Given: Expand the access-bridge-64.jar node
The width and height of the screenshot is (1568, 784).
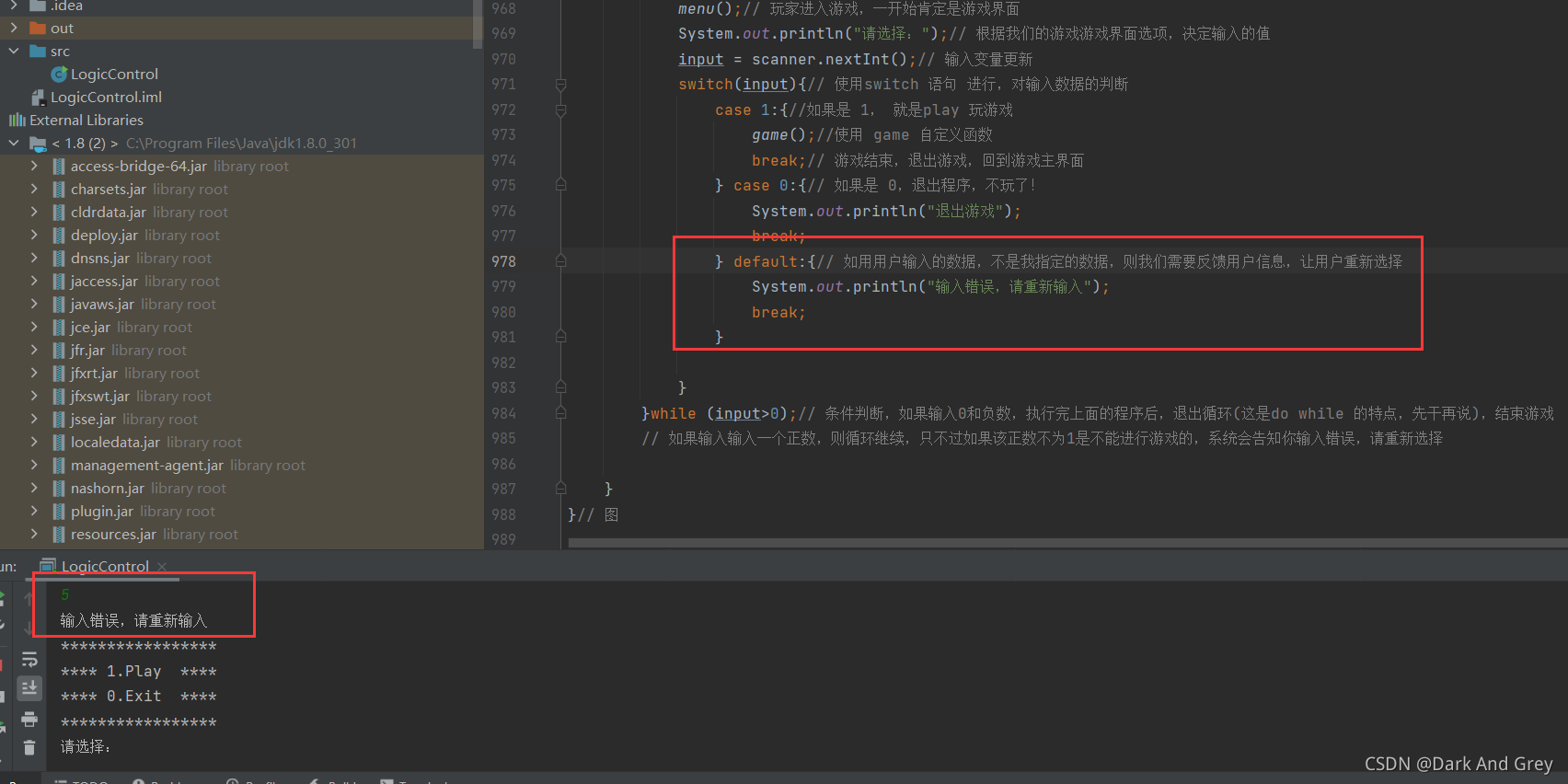Looking at the screenshot, I should click(x=34, y=166).
